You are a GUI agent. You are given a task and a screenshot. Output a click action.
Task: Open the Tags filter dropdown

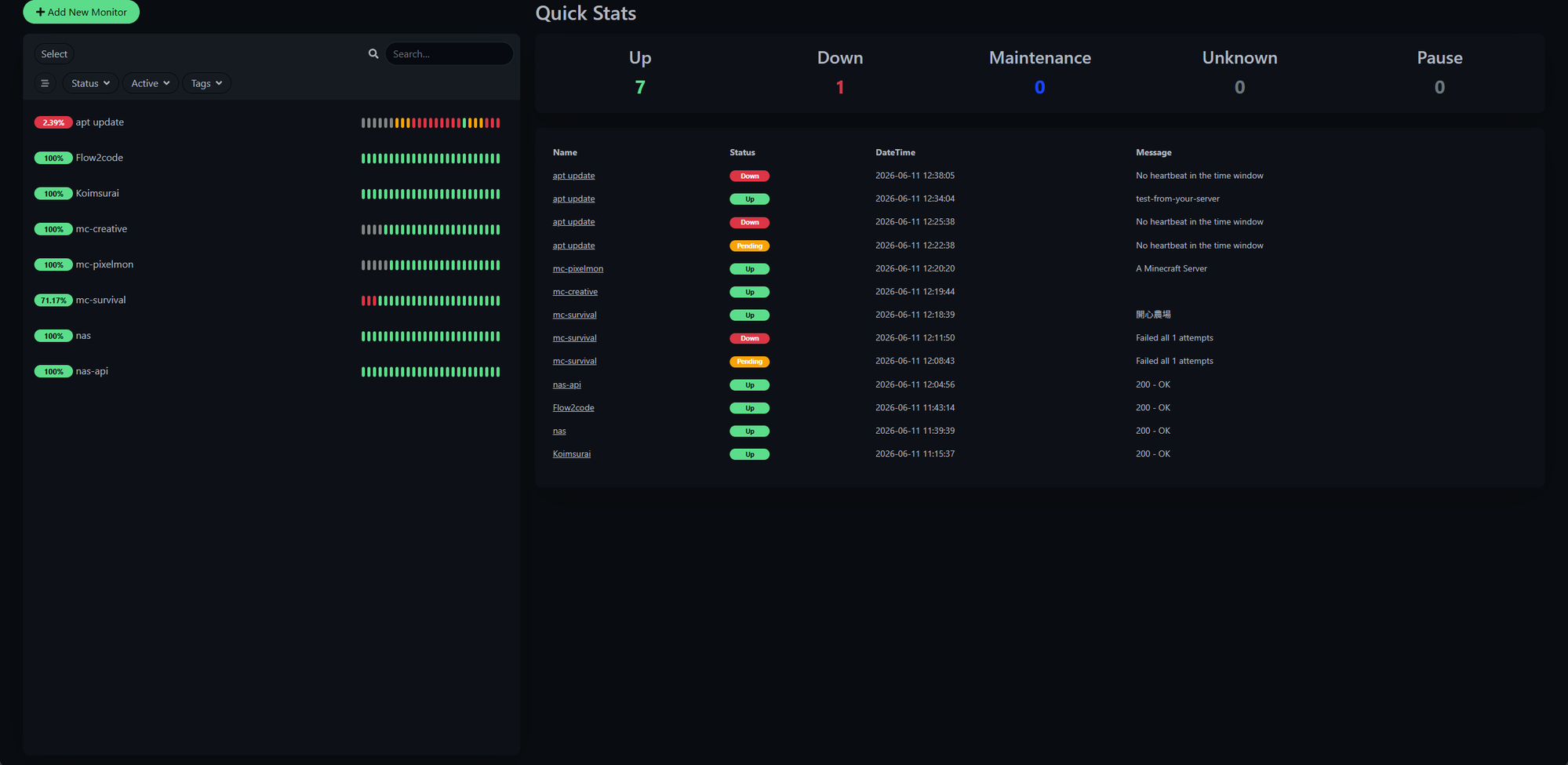206,83
